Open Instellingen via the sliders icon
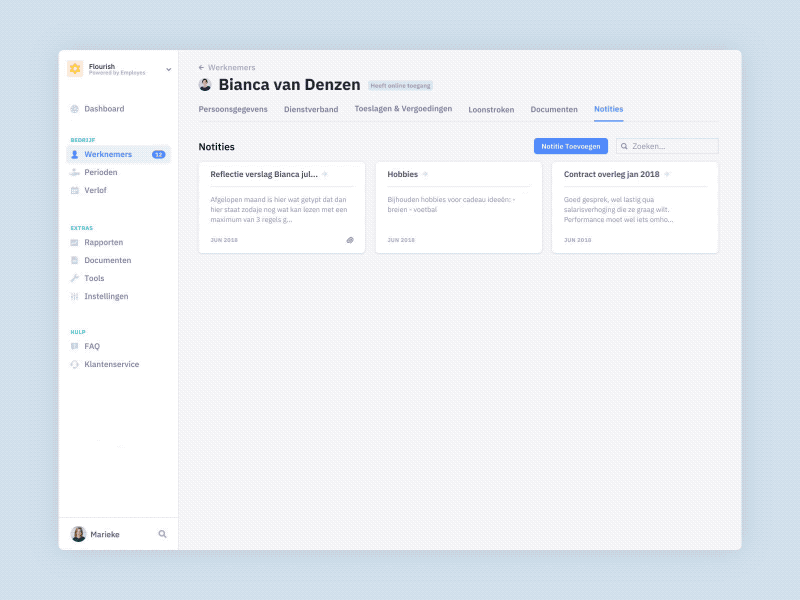Image resolution: width=800 pixels, height=600 pixels. [x=74, y=296]
